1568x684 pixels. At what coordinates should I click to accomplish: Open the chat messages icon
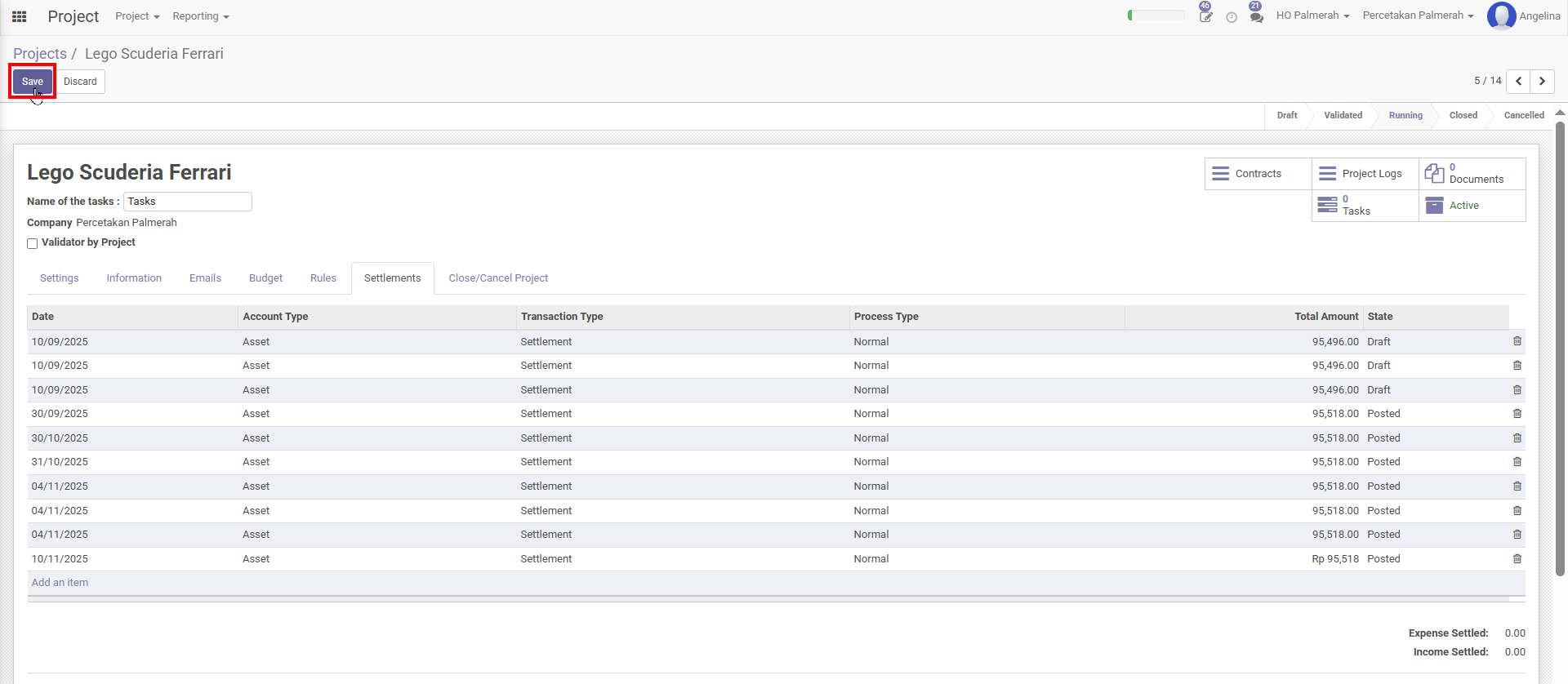(x=1256, y=16)
